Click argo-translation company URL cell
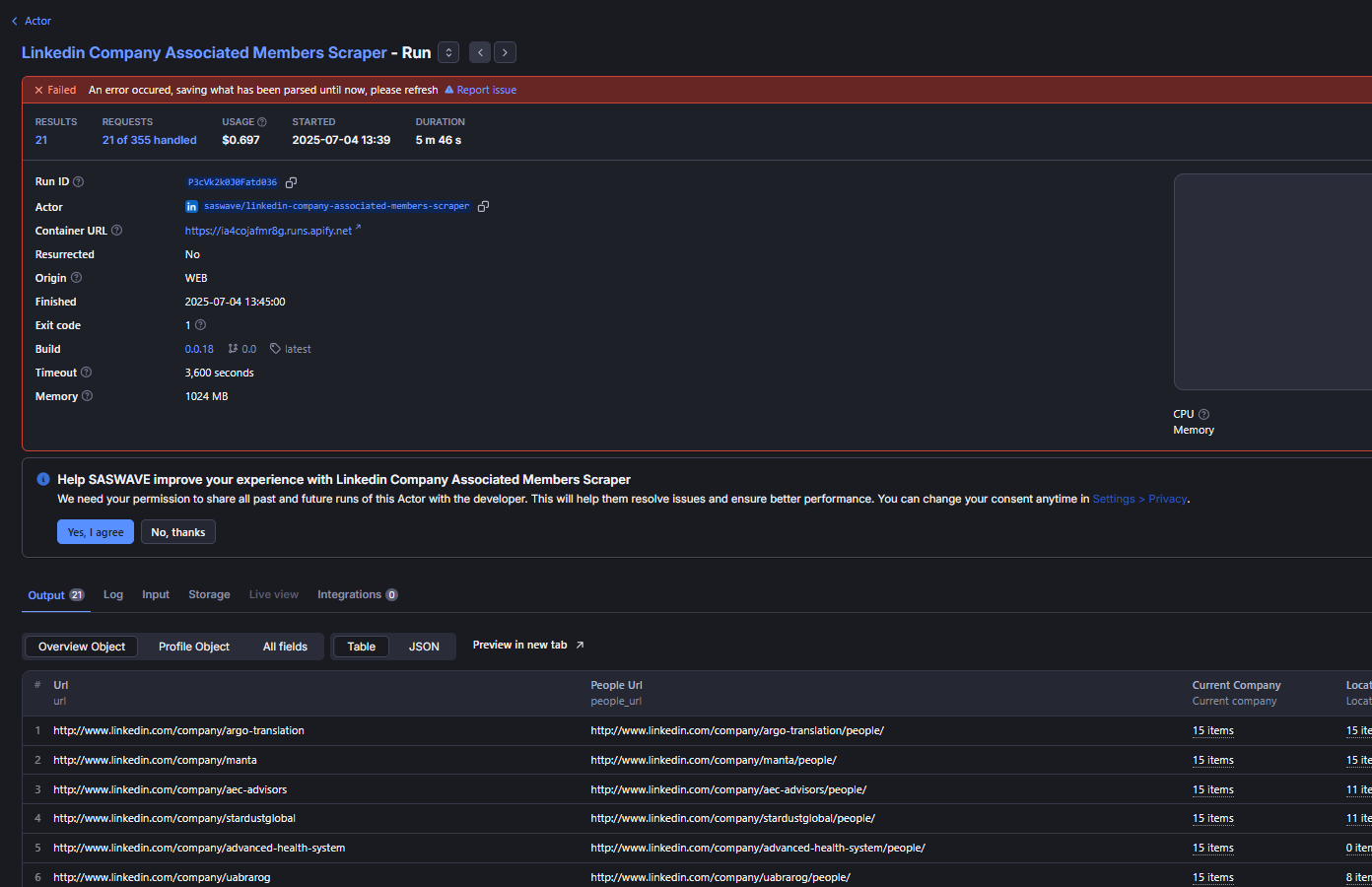The height and width of the screenshot is (887, 1372). point(178,730)
